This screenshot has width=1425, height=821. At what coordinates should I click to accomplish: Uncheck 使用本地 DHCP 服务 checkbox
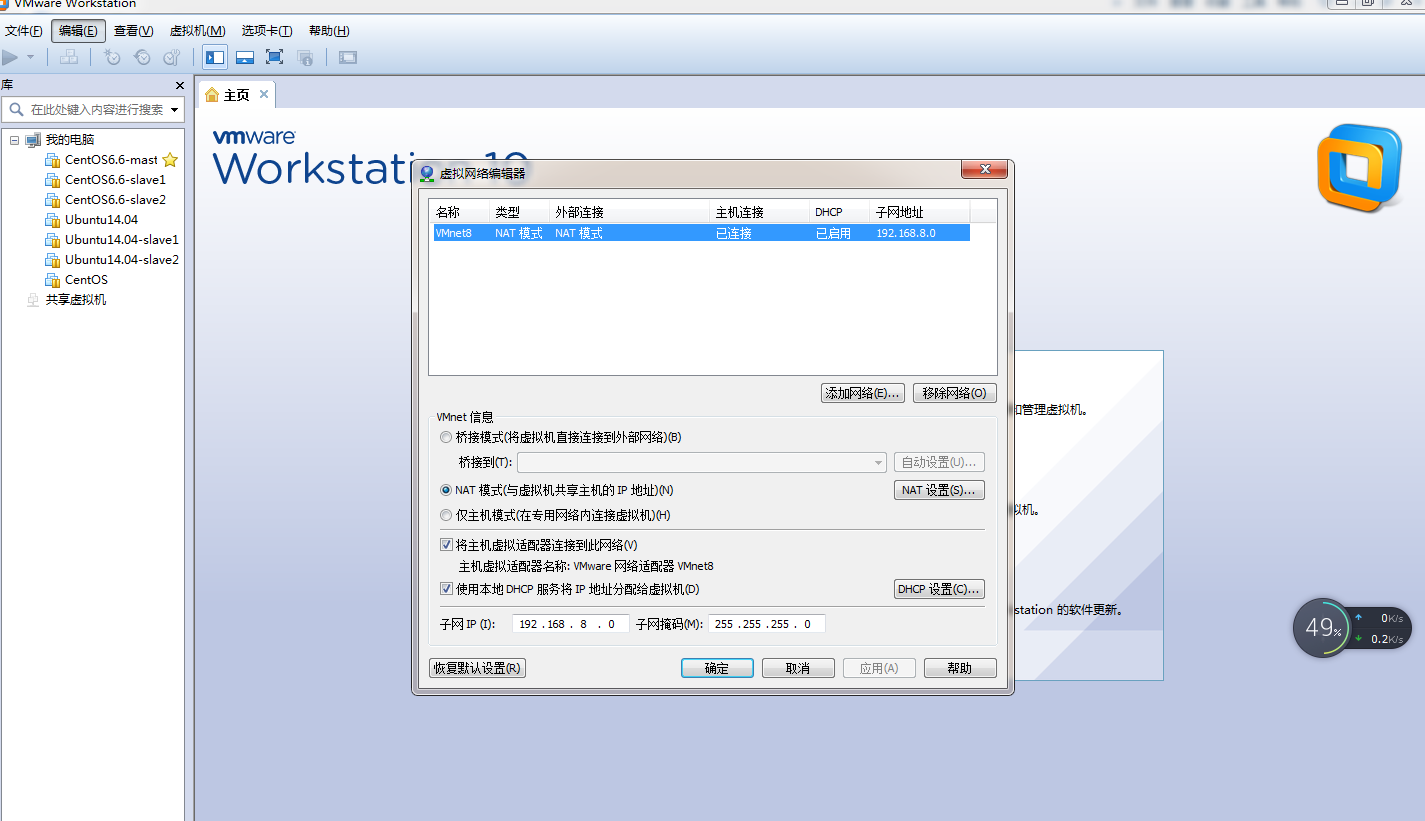tap(447, 589)
